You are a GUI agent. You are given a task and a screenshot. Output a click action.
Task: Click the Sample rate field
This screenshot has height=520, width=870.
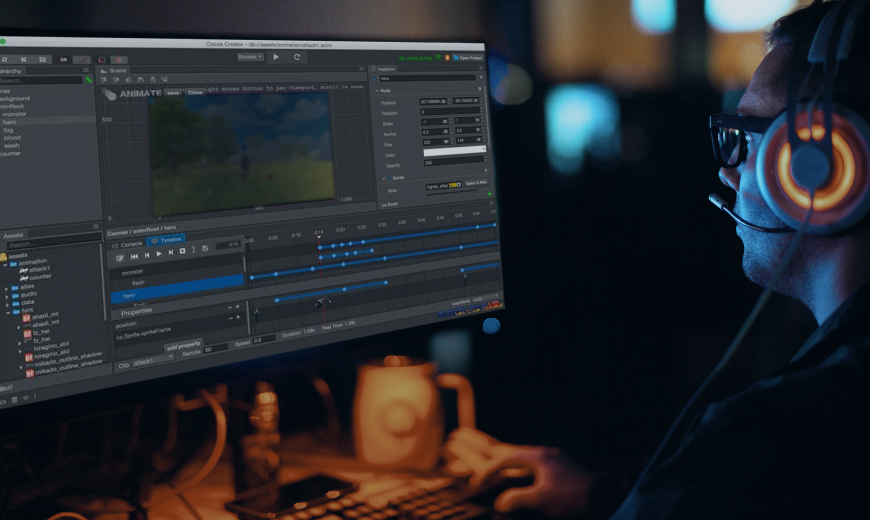215,348
